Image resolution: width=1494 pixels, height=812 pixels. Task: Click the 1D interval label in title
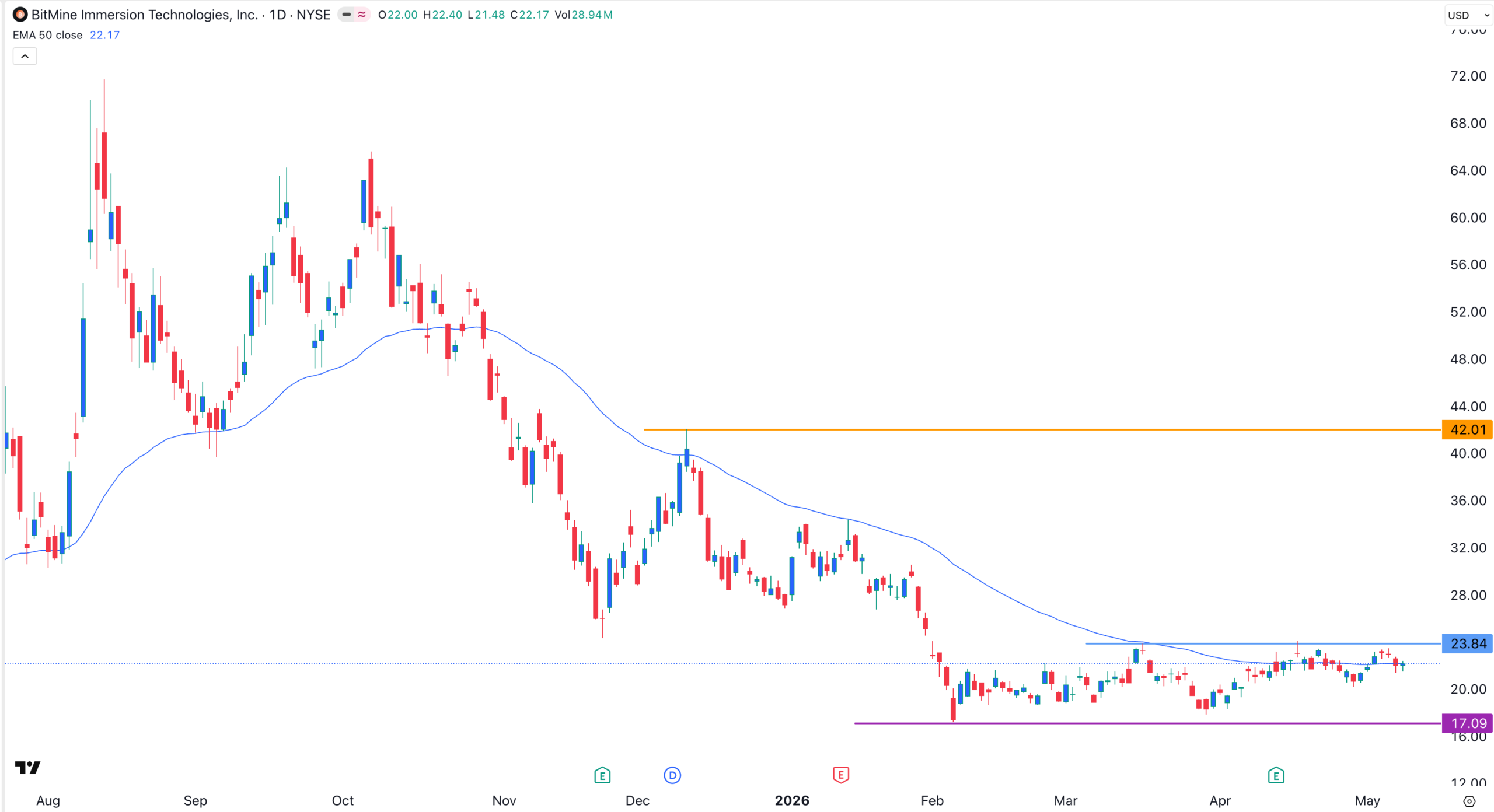[278, 15]
